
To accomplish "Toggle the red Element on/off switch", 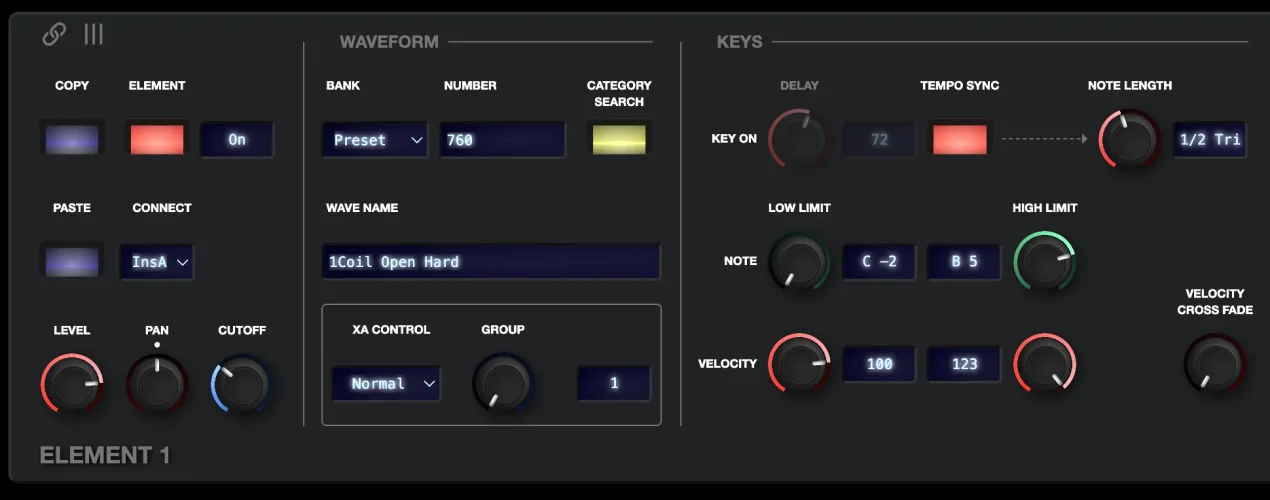I will tap(157, 139).
